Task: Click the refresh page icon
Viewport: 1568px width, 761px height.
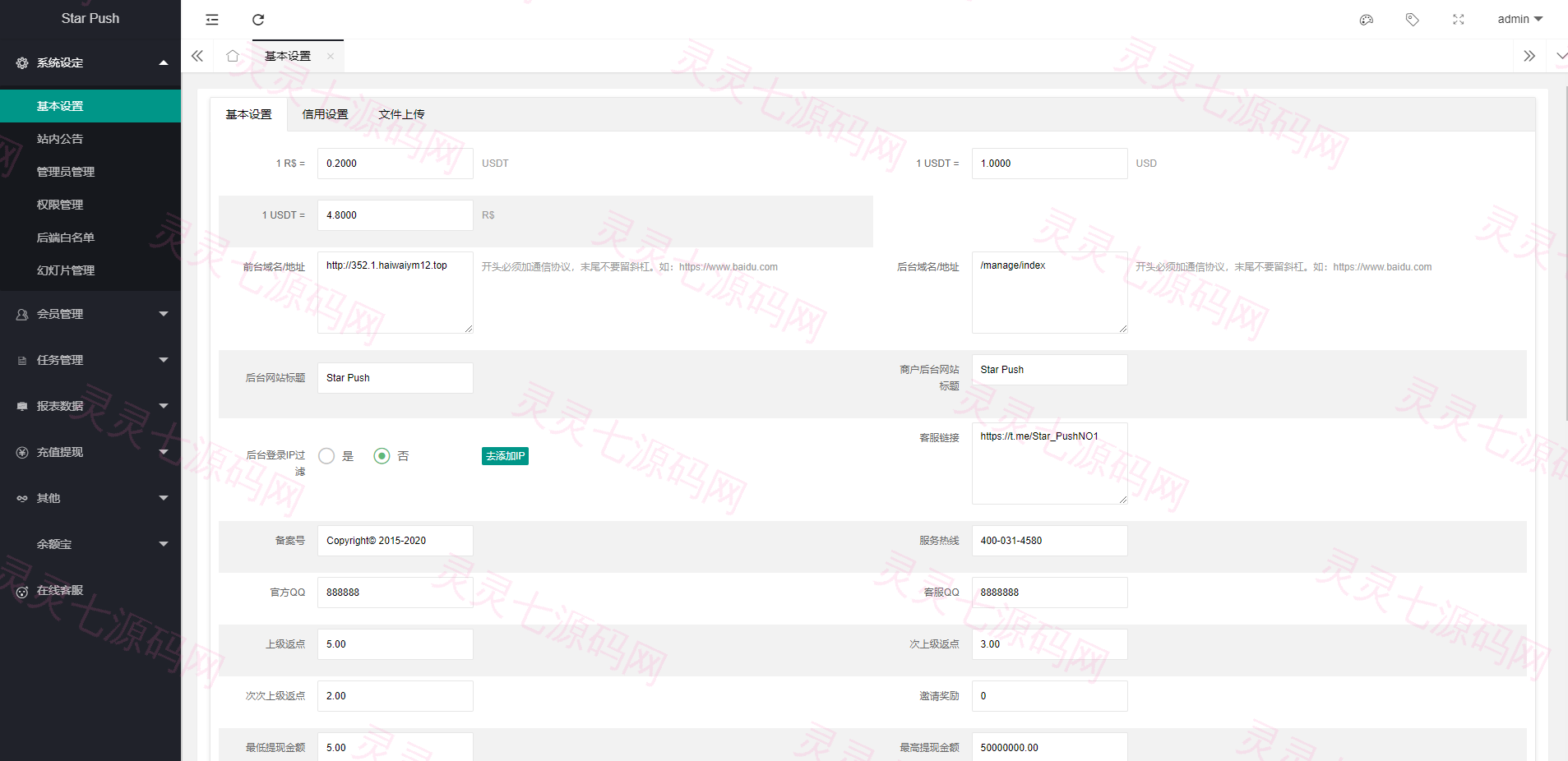Action: point(258,20)
